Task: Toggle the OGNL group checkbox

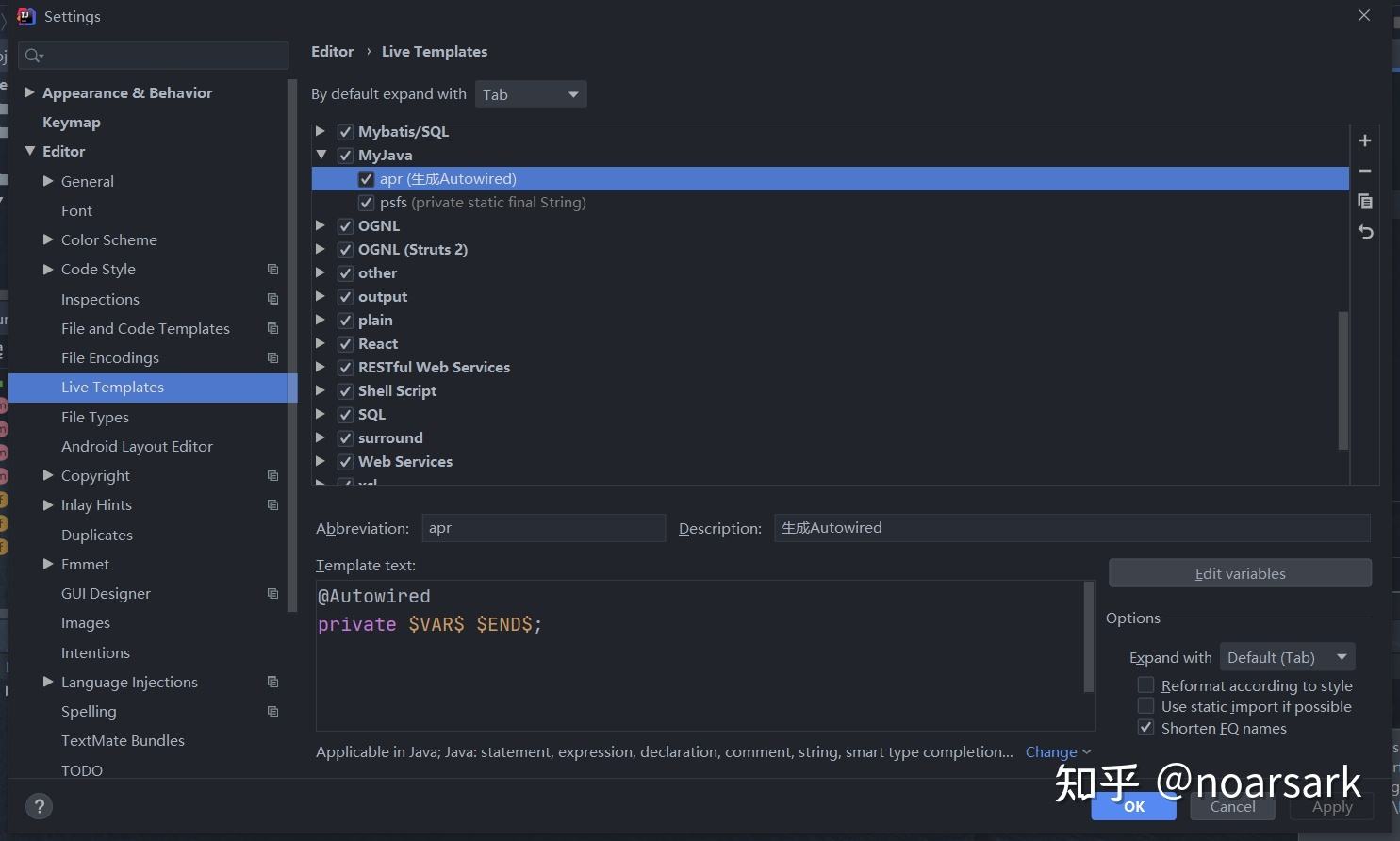Action: point(345,226)
